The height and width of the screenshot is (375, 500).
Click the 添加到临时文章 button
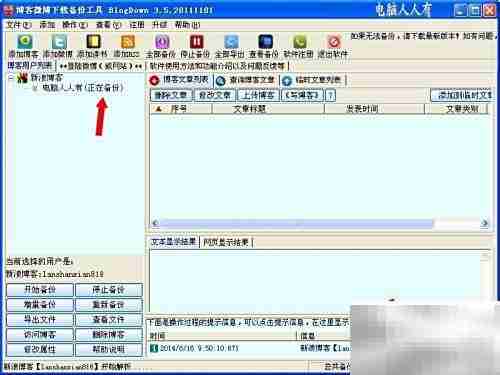tap(462, 95)
